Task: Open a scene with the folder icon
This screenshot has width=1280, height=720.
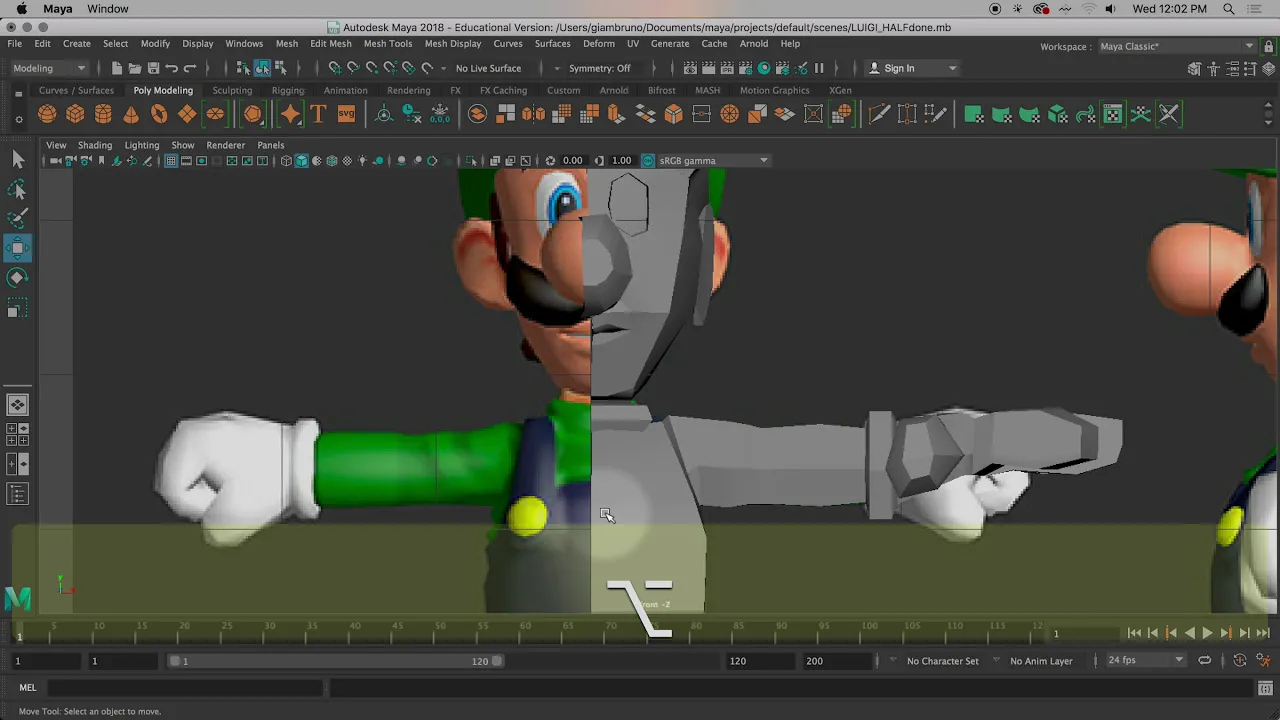Action: tap(135, 68)
